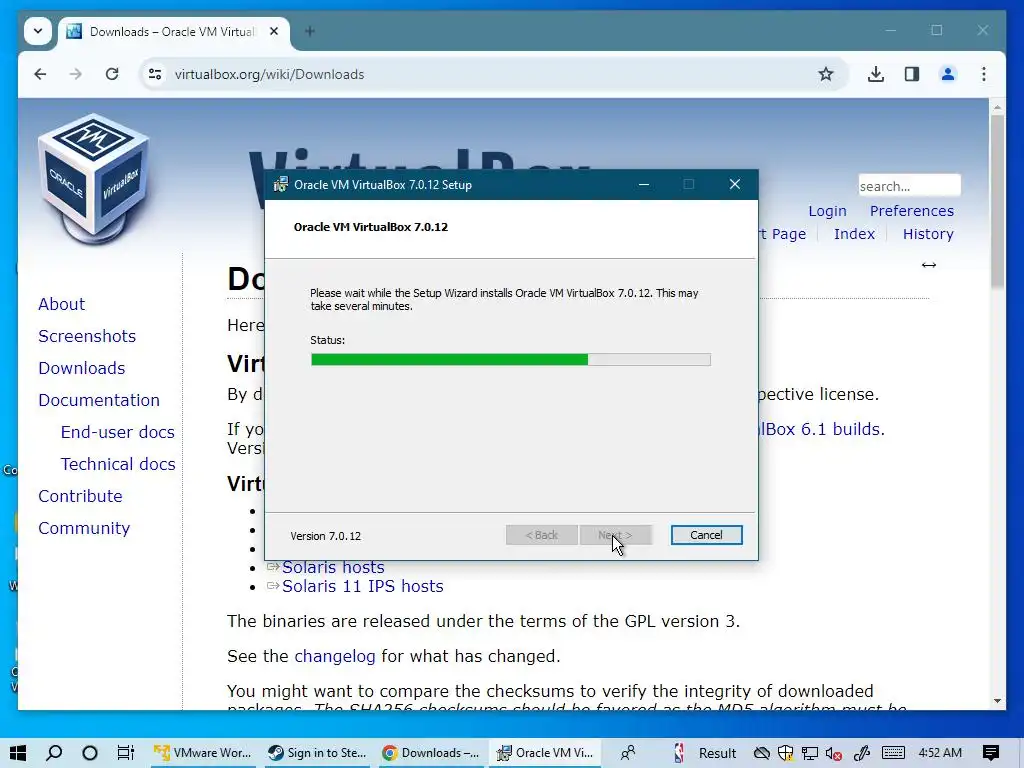Open the Contribute sidebar link
The width and height of the screenshot is (1024, 768).
click(80, 496)
